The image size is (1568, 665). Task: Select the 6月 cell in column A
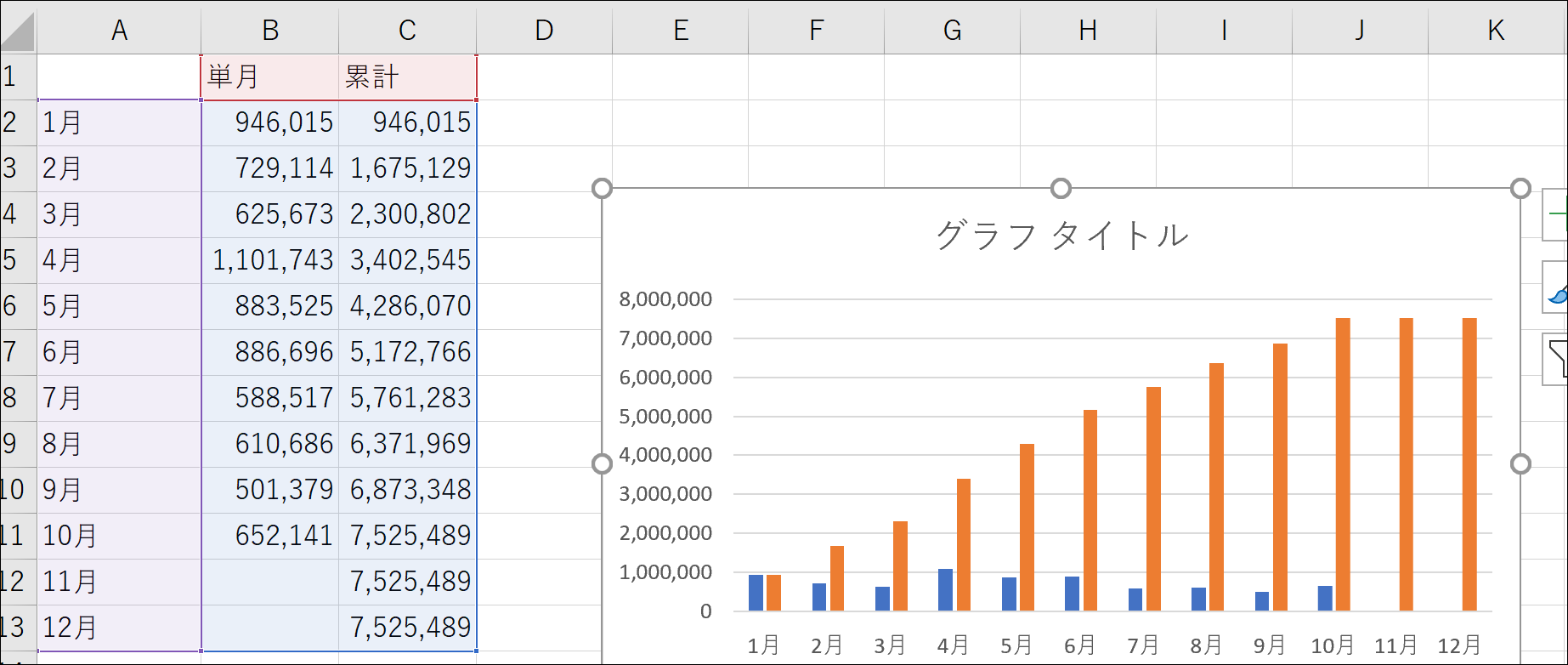click(x=119, y=352)
